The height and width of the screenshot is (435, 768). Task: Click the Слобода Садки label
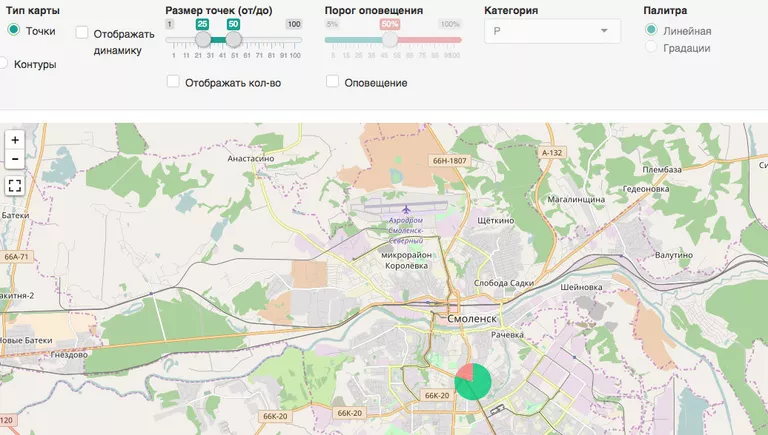tap(504, 283)
